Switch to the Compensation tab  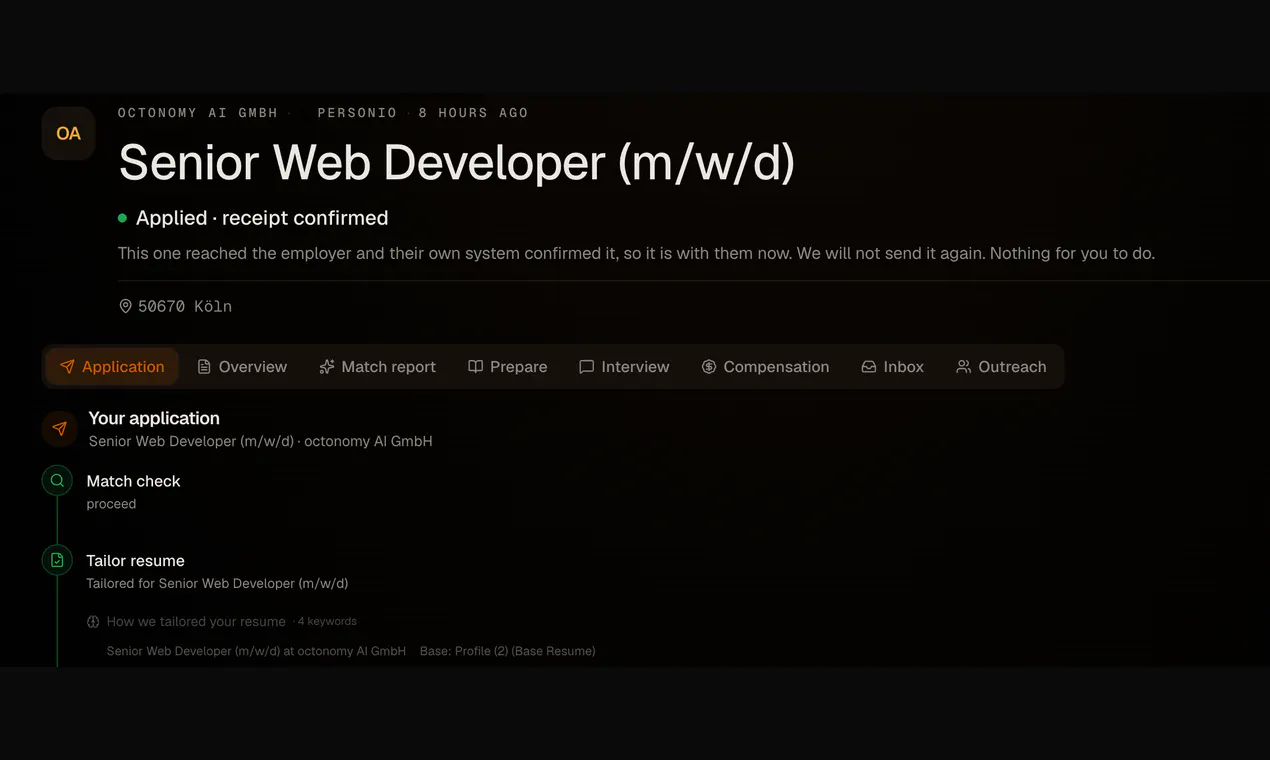[x=765, y=367]
